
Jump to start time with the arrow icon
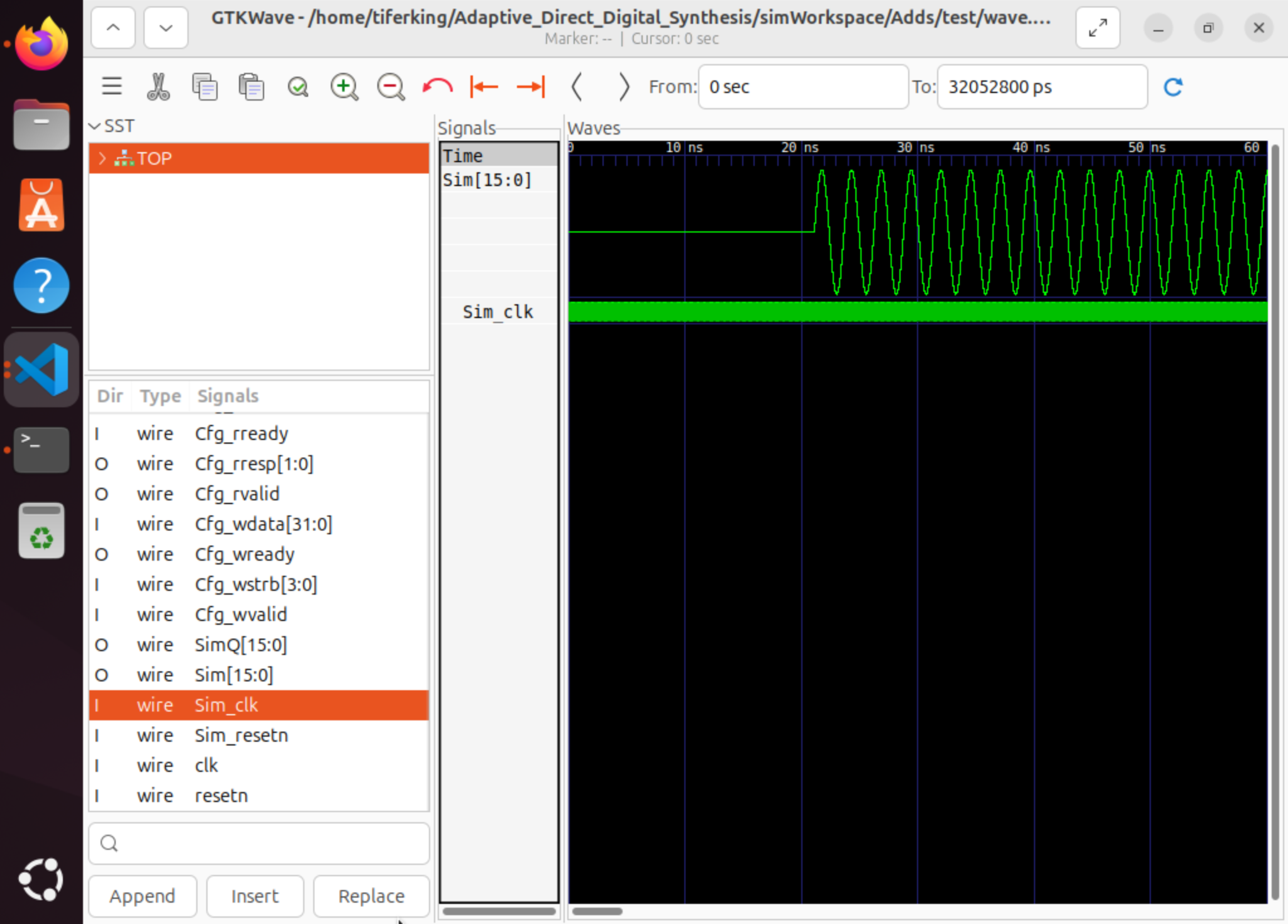tap(484, 86)
